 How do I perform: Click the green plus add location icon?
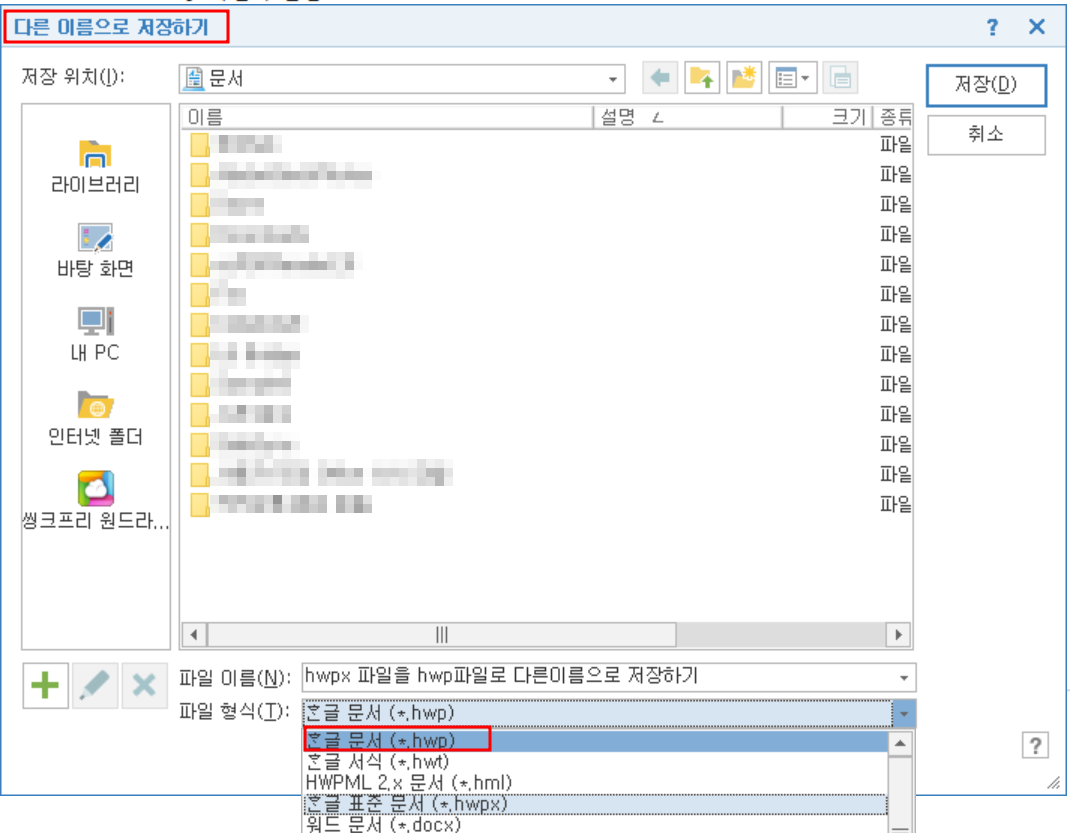click(x=45, y=684)
